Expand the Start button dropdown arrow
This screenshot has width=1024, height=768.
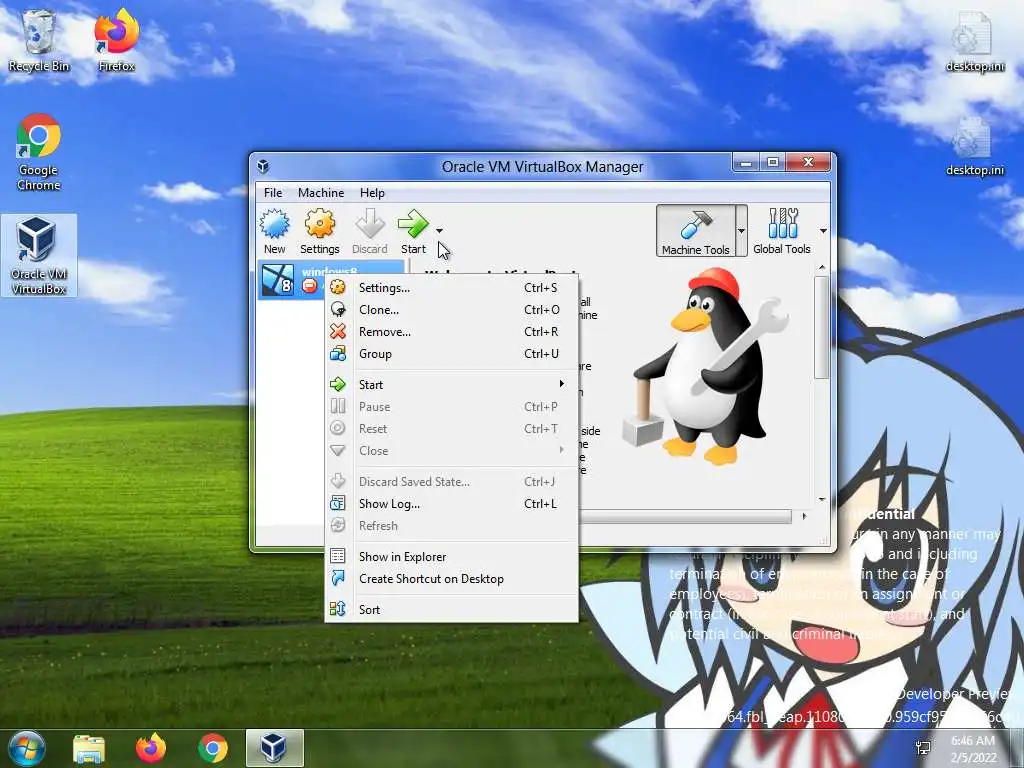click(x=440, y=231)
